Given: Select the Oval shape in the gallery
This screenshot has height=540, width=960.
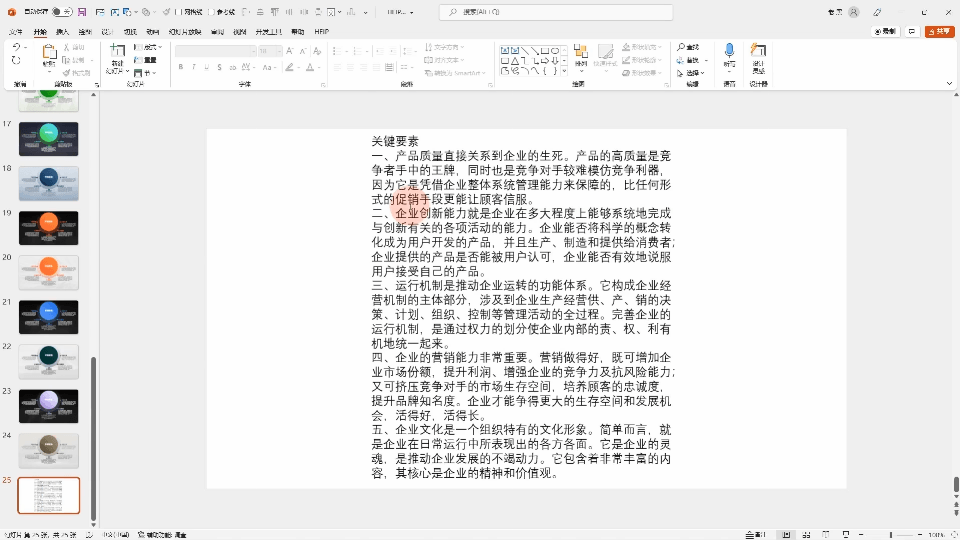Looking at the screenshot, I should point(555,51).
